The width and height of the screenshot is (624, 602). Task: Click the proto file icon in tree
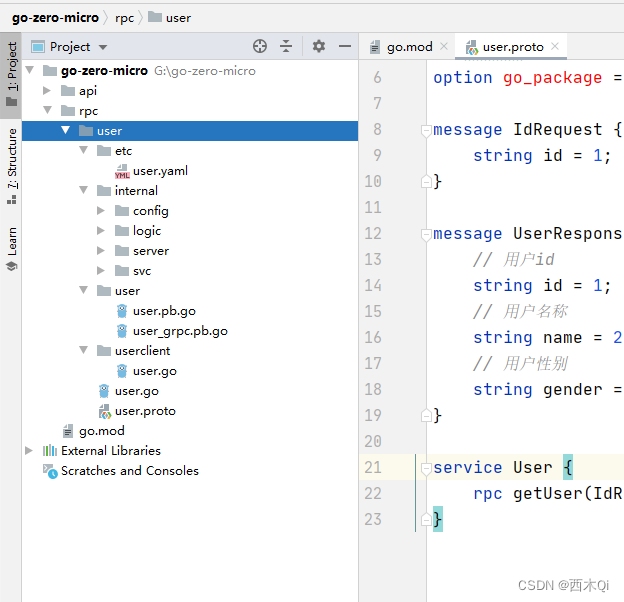(105, 411)
